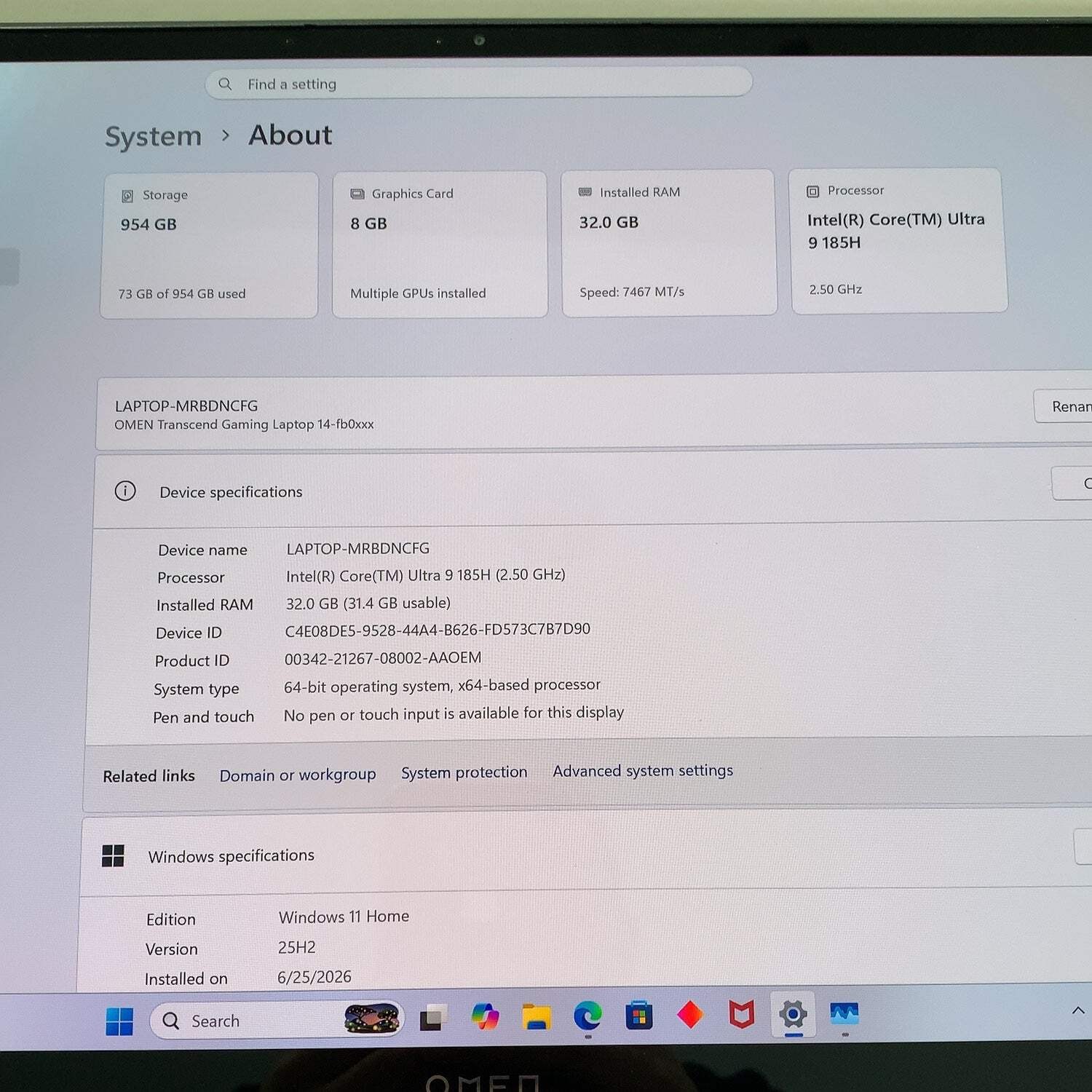Screen dimensions: 1092x1092
Task: Open the Domain or workgroup link
Action: click(298, 775)
